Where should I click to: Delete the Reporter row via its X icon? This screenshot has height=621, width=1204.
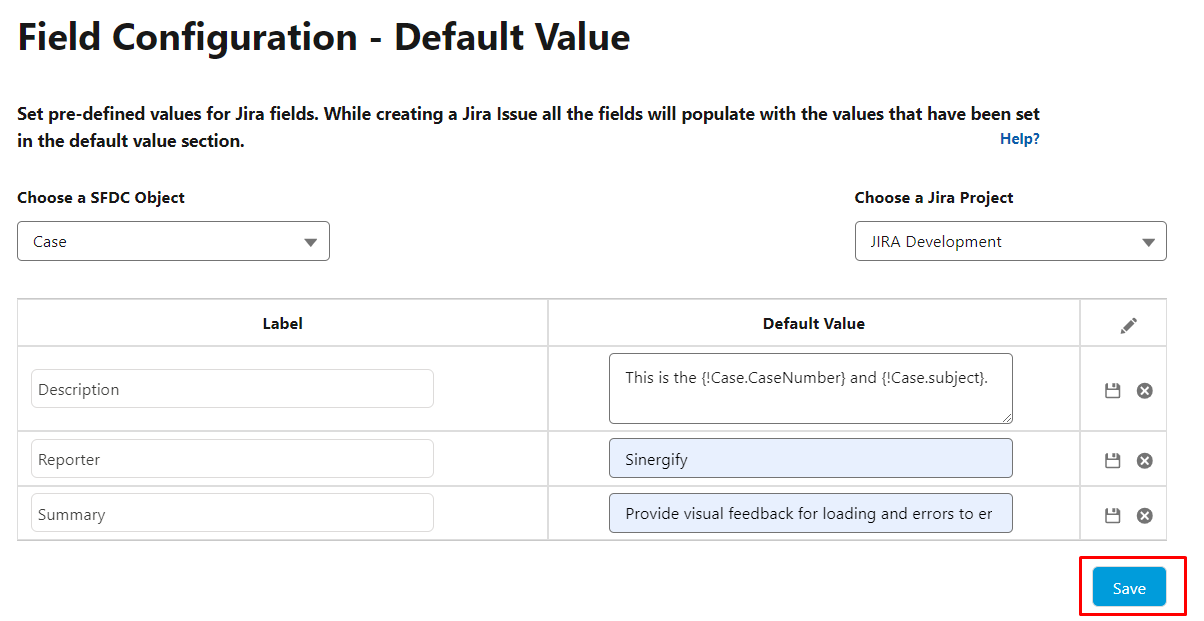tap(1145, 460)
